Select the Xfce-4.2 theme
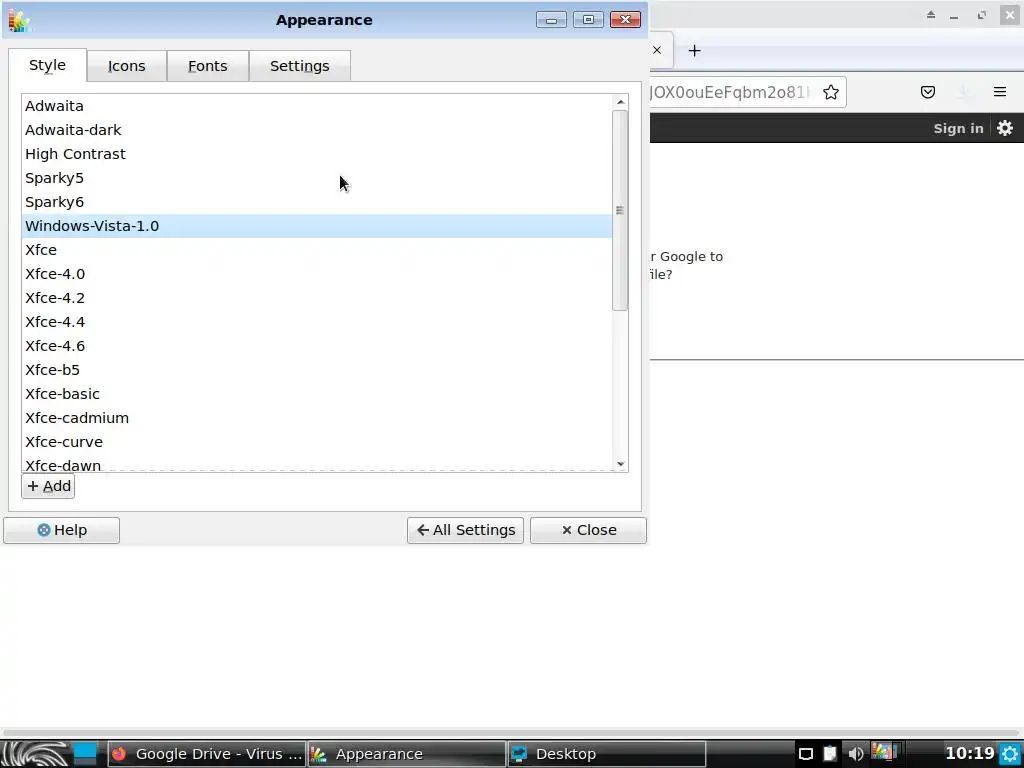 pos(317,298)
